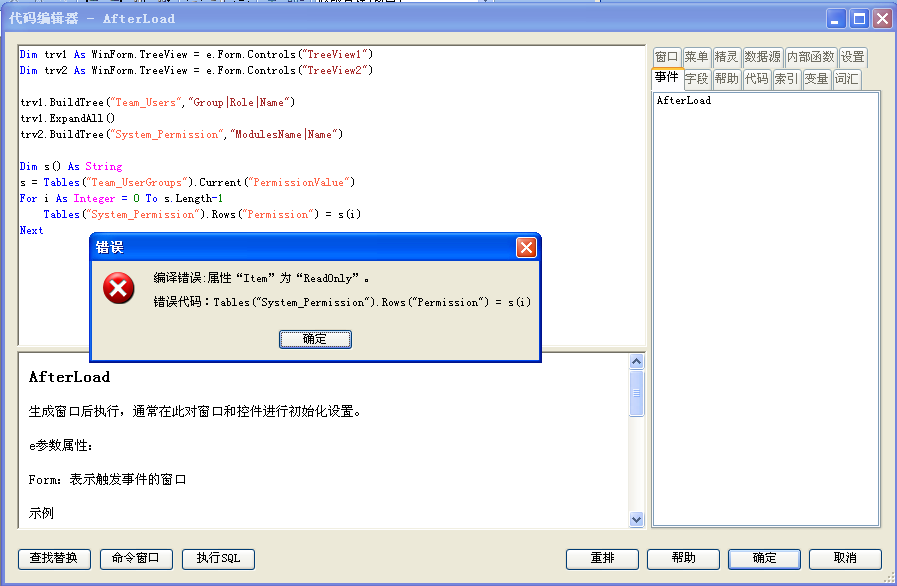This screenshot has width=897, height=586.
Task: Select the 精灵 tab
Action: (726, 57)
